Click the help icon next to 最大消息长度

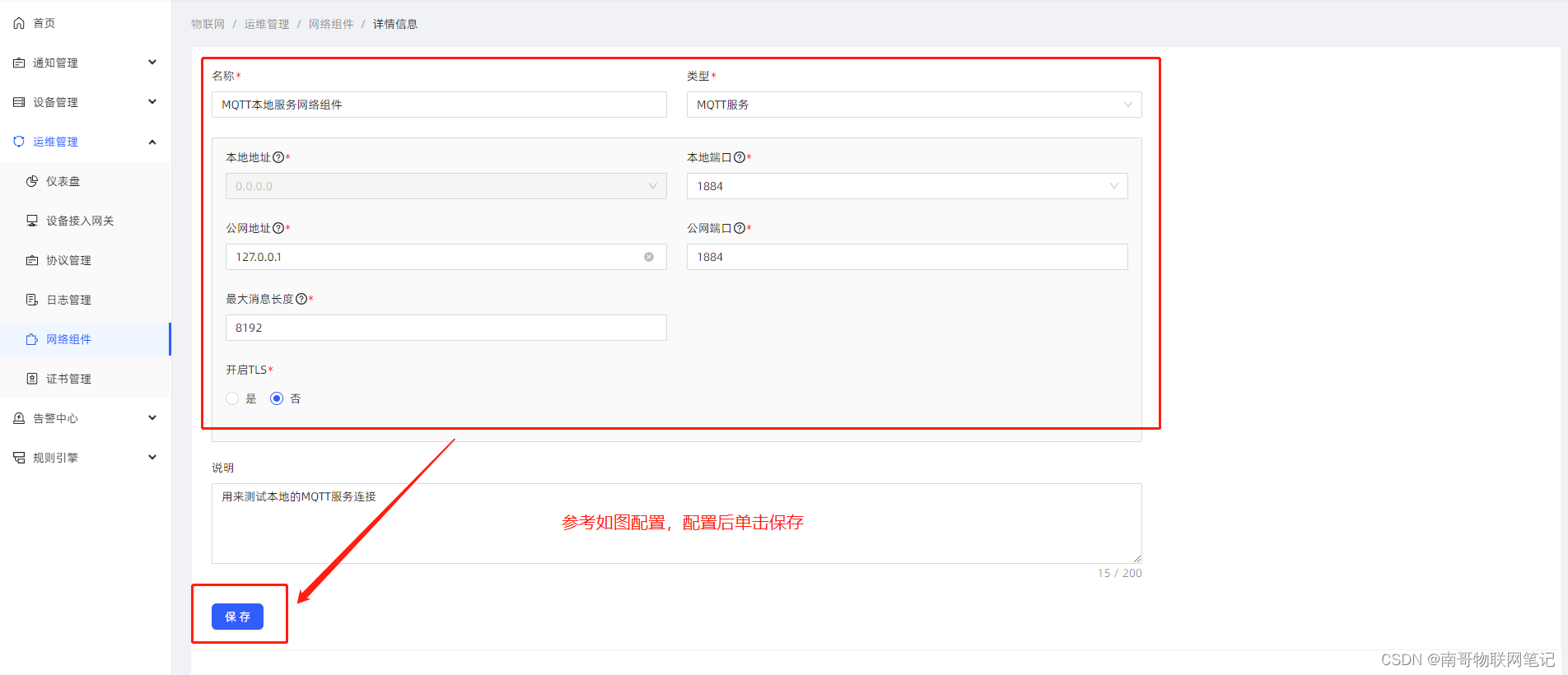point(301,299)
